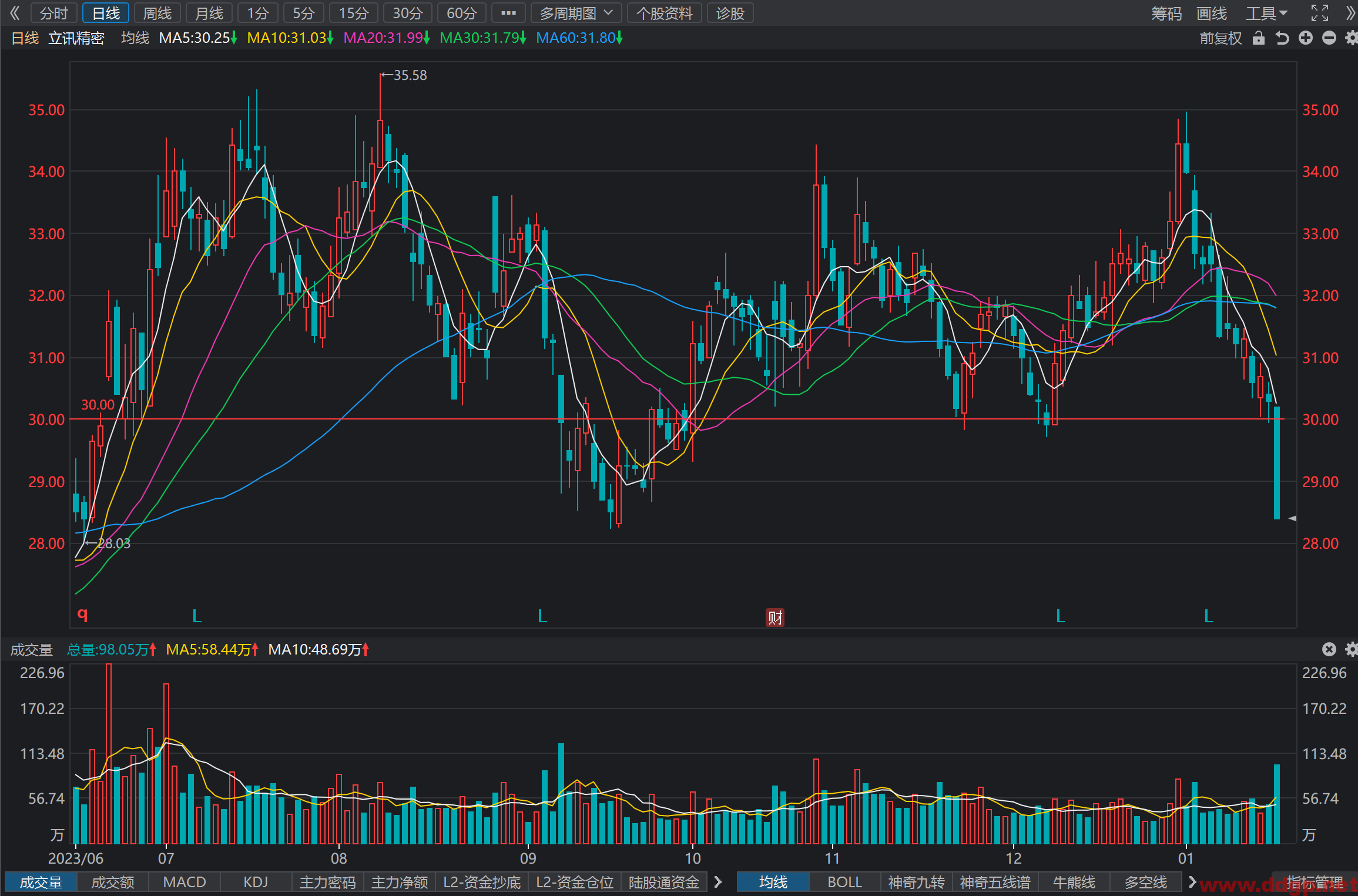Switch to 60分 period
This screenshot has height=896, width=1358.
(x=462, y=13)
